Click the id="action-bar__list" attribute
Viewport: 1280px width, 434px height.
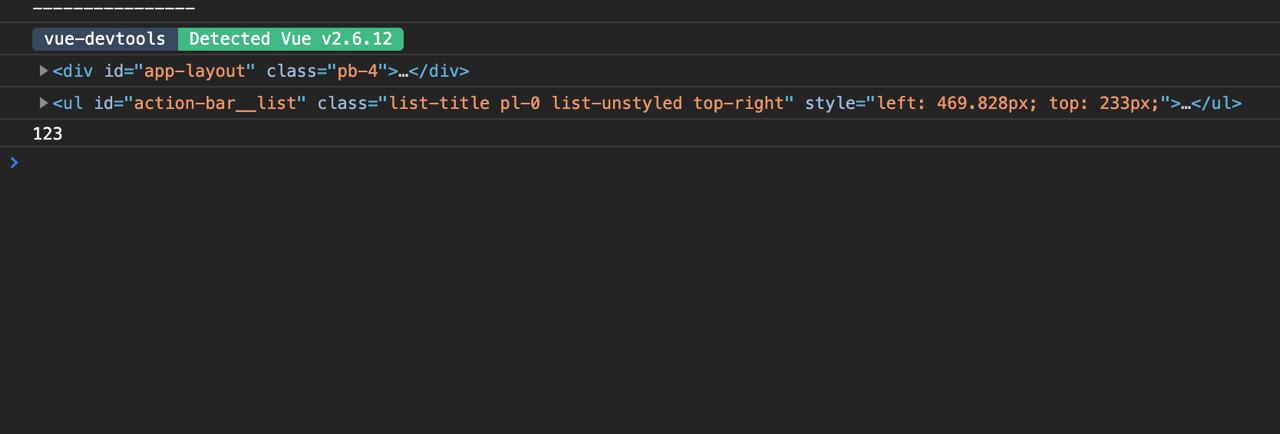point(201,103)
